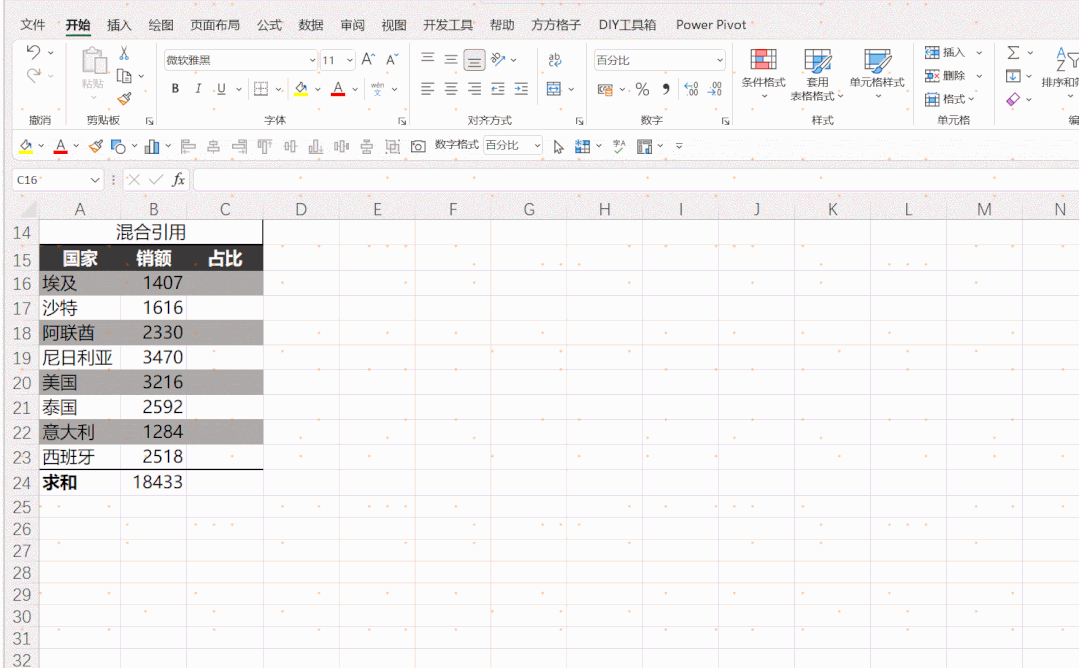1079x668 pixels.
Task: Switch to the Power Pivot tab
Action: click(x=711, y=25)
